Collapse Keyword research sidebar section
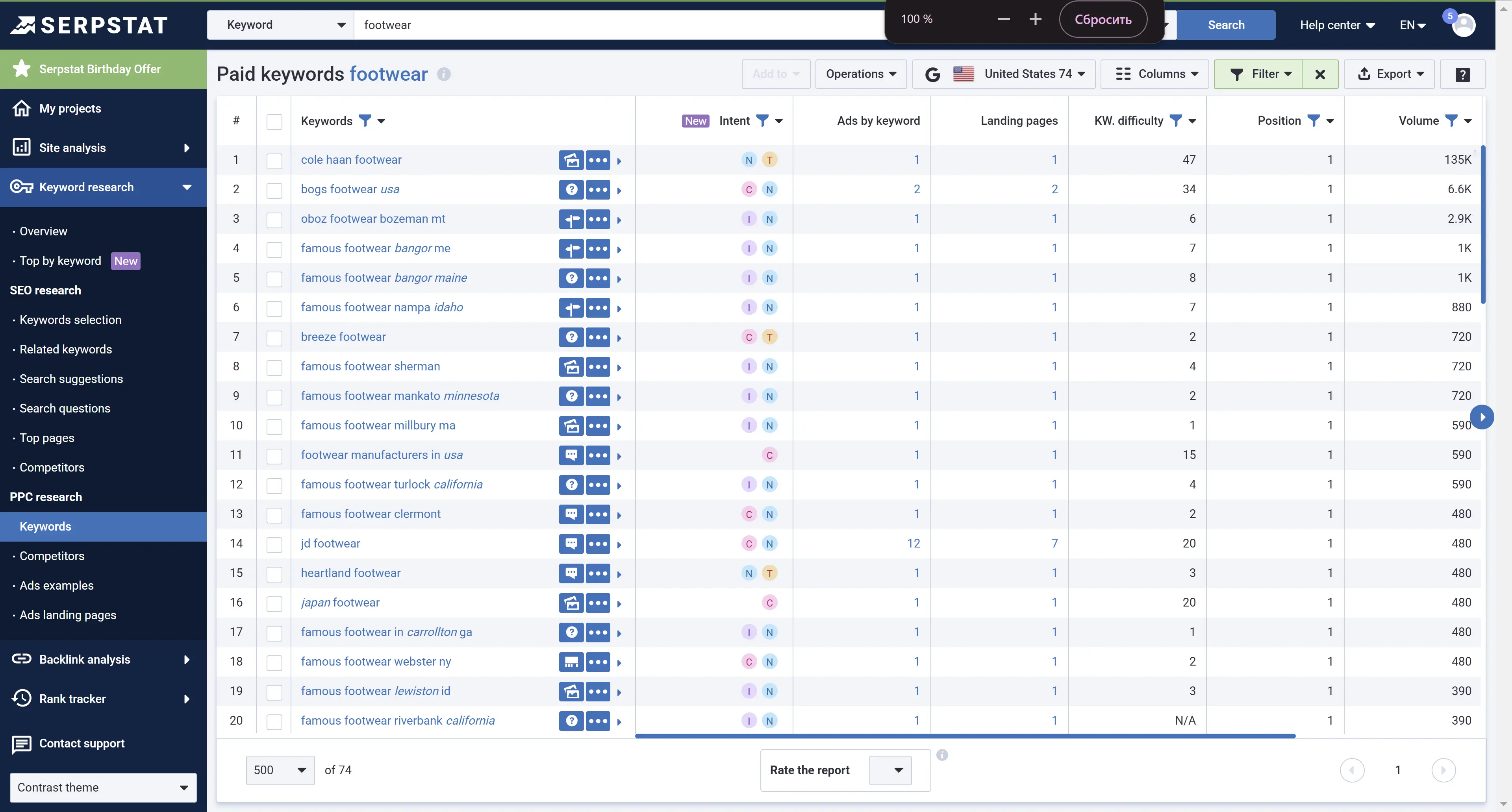Image resolution: width=1512 pixels, height=812 pixels. click(103, 187)
